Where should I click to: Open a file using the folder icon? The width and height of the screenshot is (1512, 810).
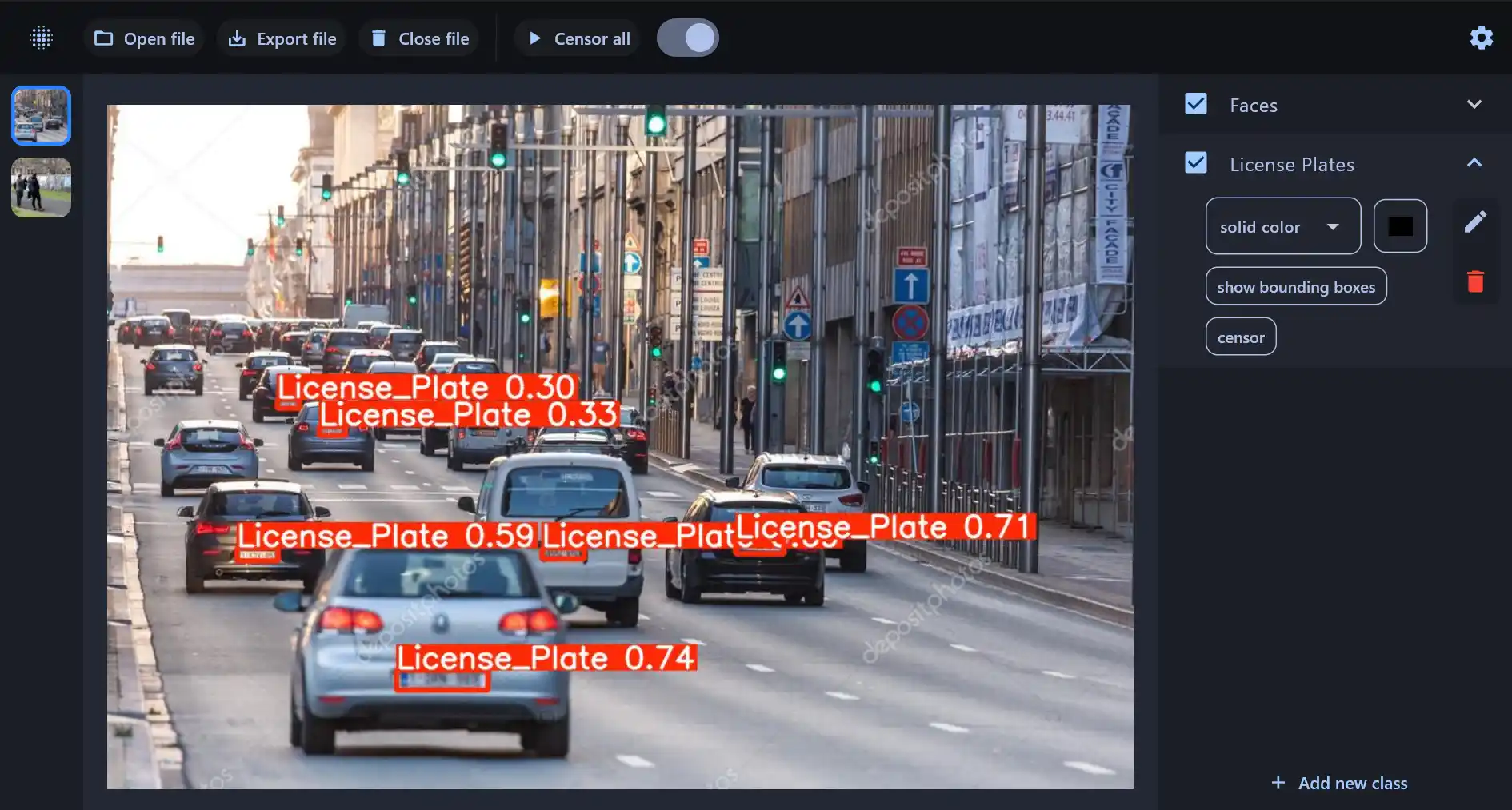[x=104, y=38]
